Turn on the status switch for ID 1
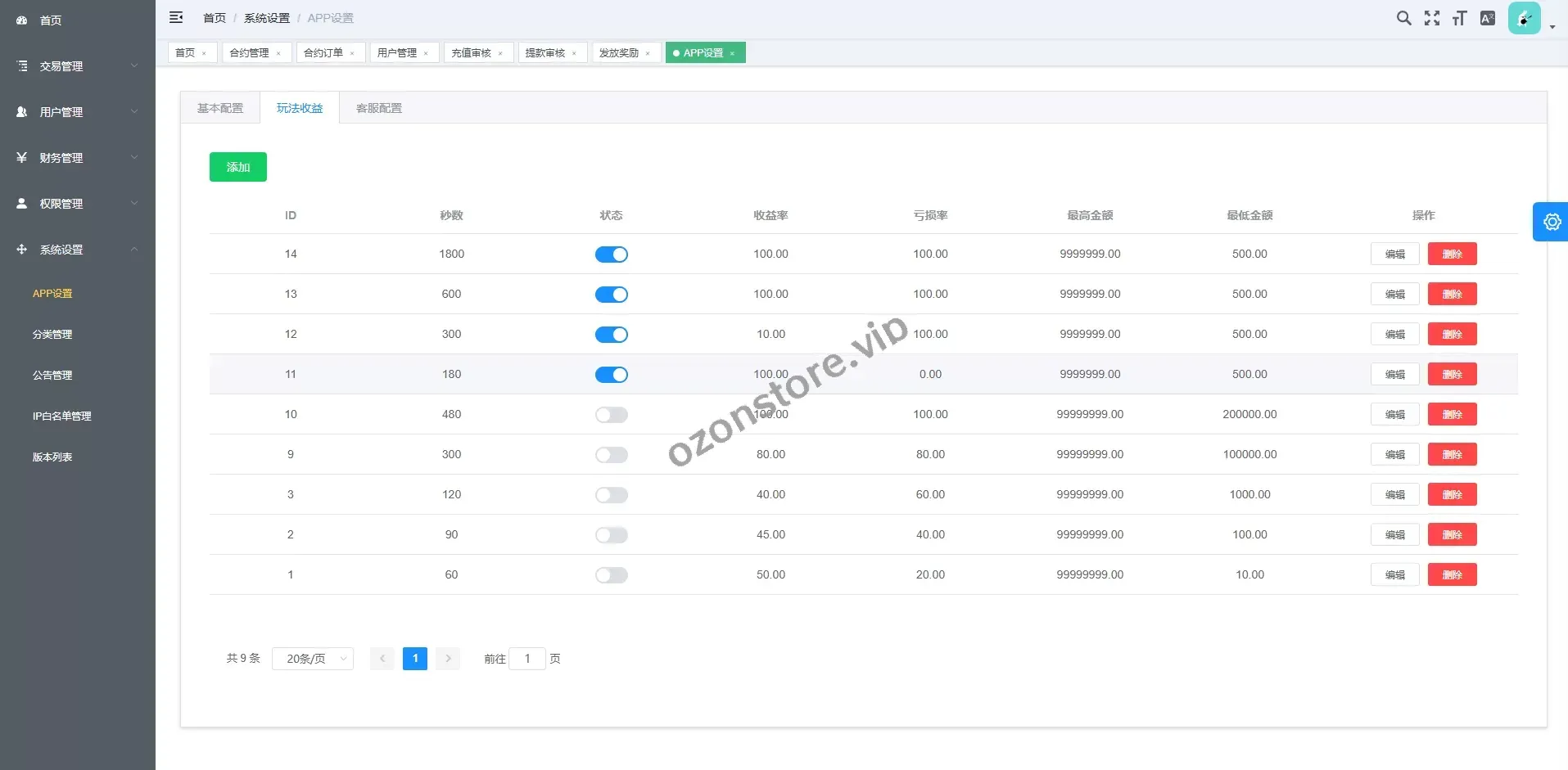The width and height of the screenshot is (1568, 770). pyautogui.click(x=611, y=575)
